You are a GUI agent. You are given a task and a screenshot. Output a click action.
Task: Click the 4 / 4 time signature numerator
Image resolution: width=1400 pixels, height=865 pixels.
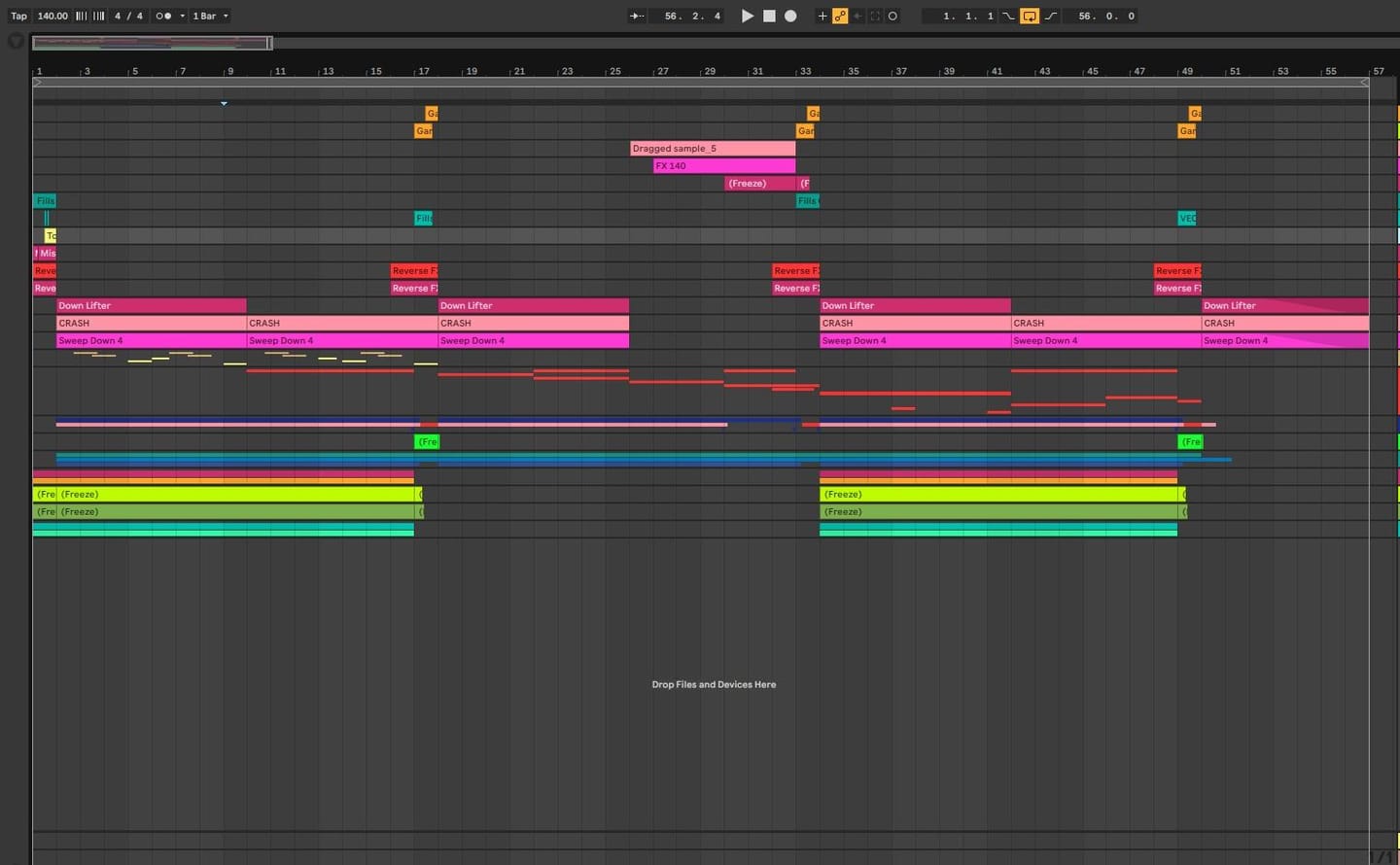[x=118, y=16]
